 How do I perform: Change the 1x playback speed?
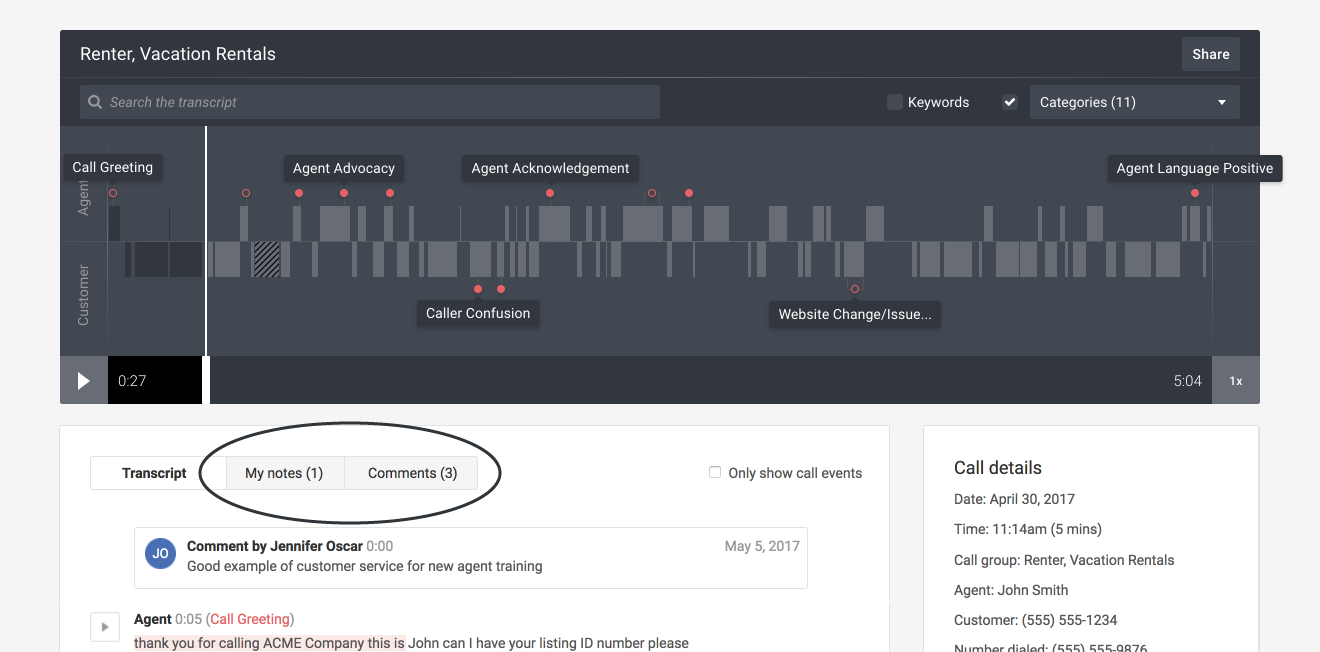(1236, 381)
